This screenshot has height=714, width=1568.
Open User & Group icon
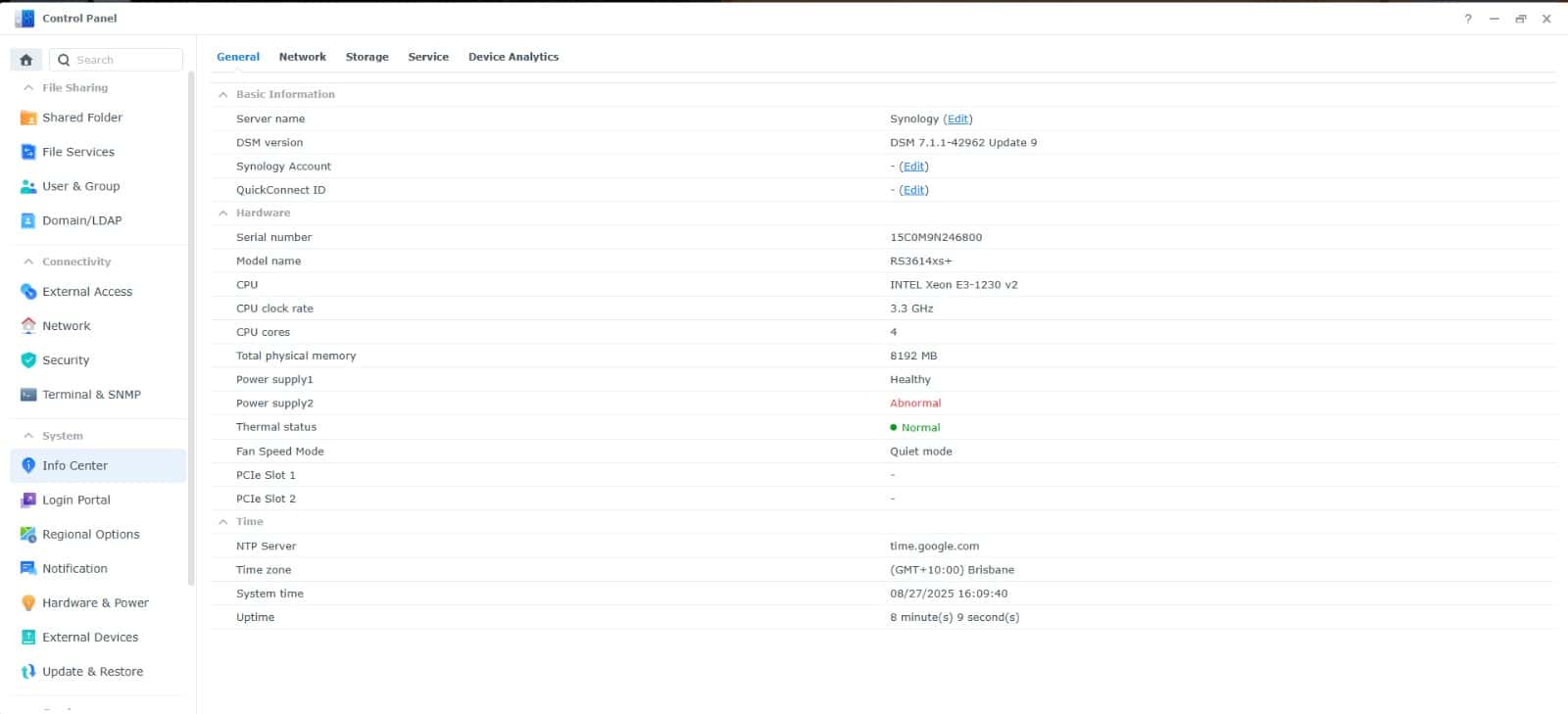(28, 186)
